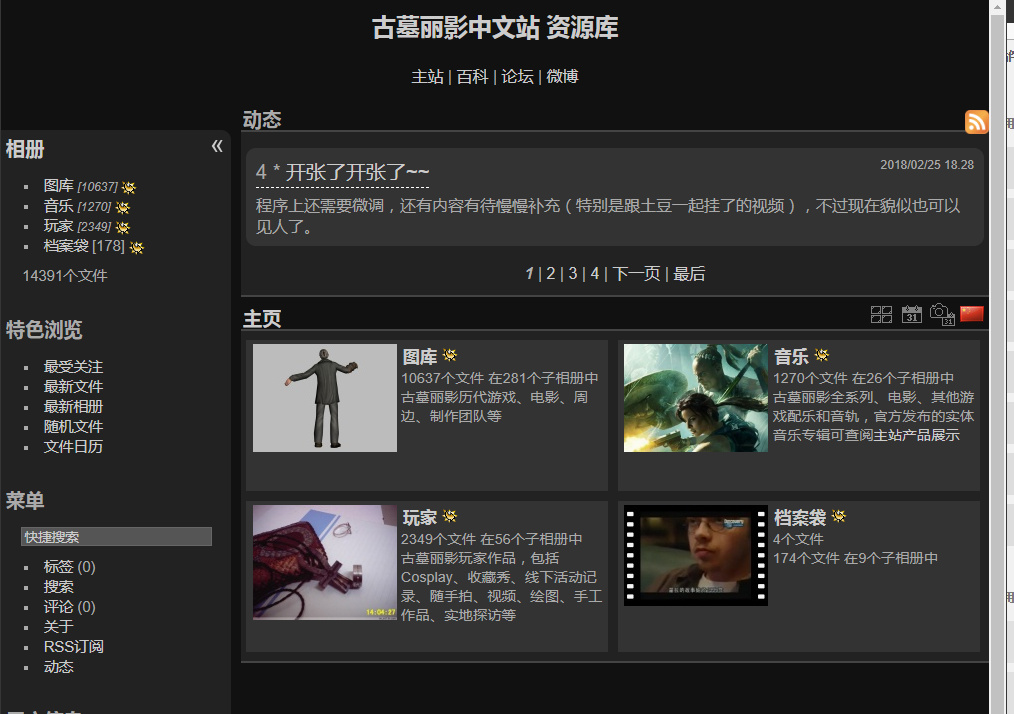Open the calendar view icon
1014x714 pixels.
(912, 314)
